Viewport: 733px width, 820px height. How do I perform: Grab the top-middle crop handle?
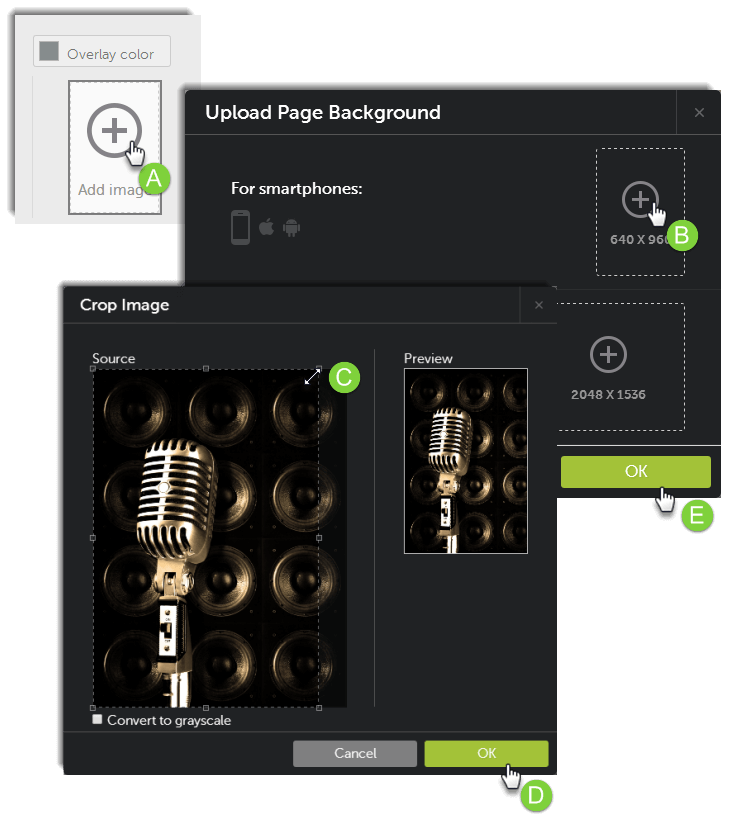coord(206,369)
